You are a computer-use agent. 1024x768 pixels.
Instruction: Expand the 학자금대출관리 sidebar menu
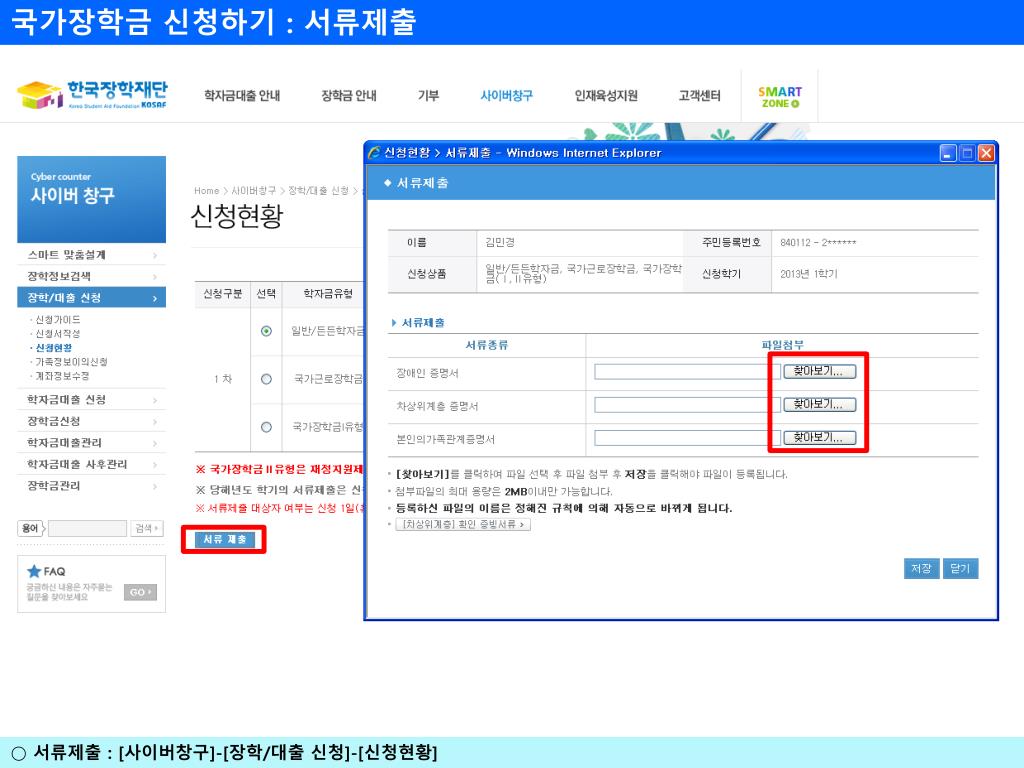coord(91,443)
